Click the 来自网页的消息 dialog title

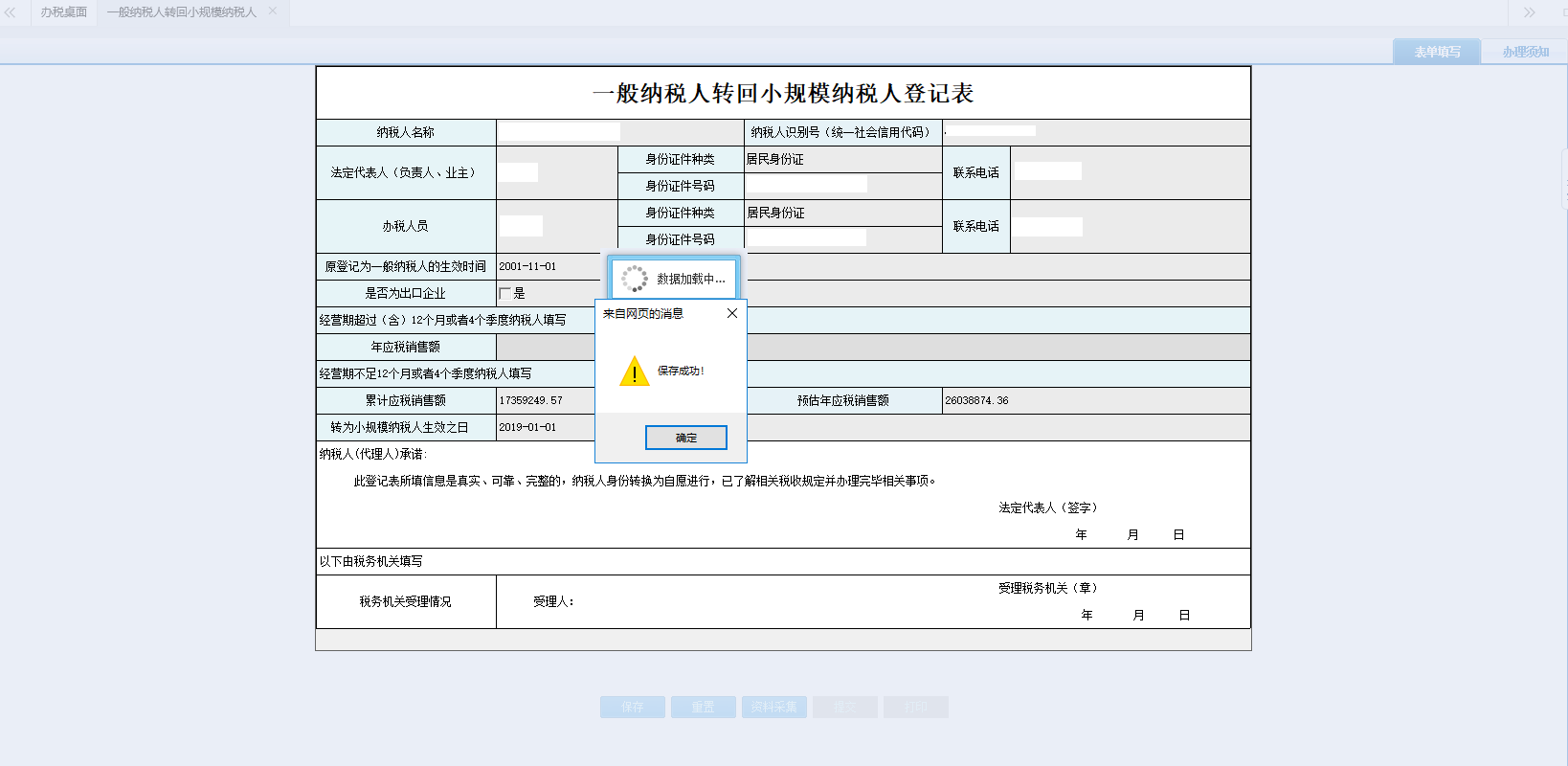pyautogui.click(x=643, y=313)
